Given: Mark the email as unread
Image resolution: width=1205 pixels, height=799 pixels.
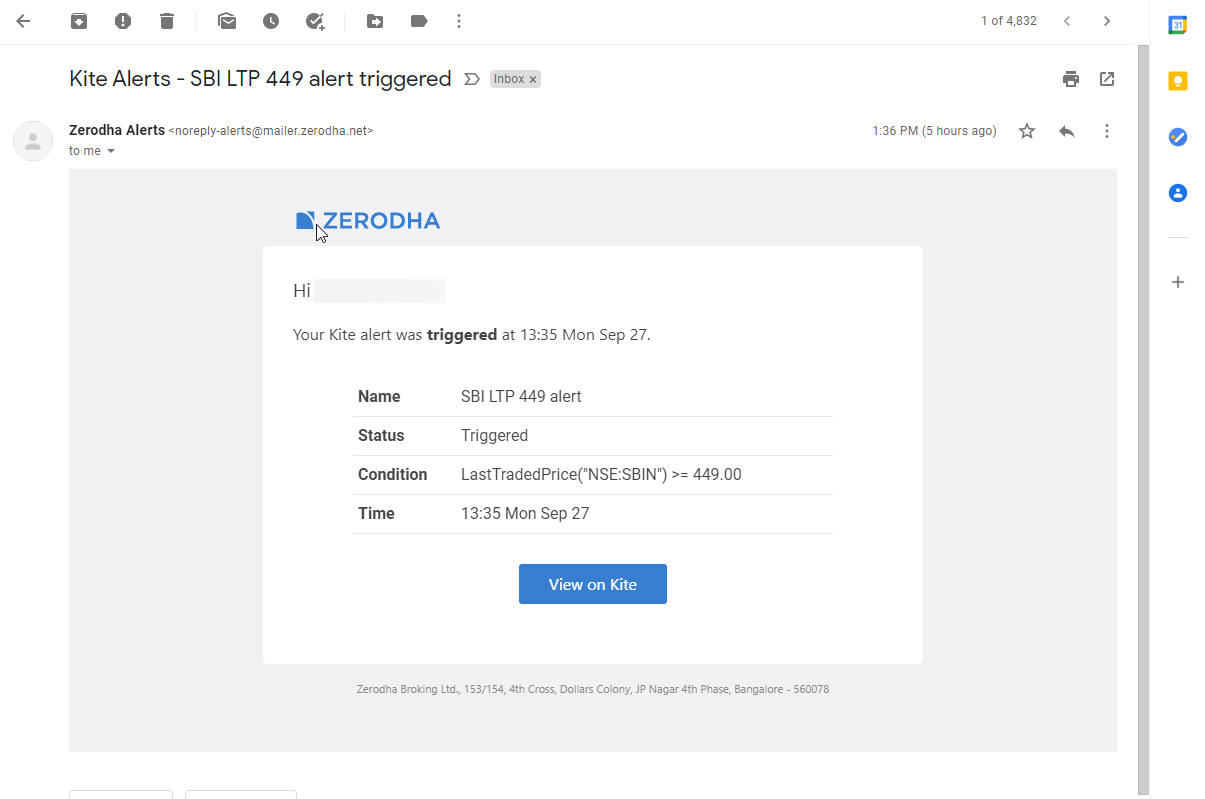Looking at the screenshot, I should [227, 21].
